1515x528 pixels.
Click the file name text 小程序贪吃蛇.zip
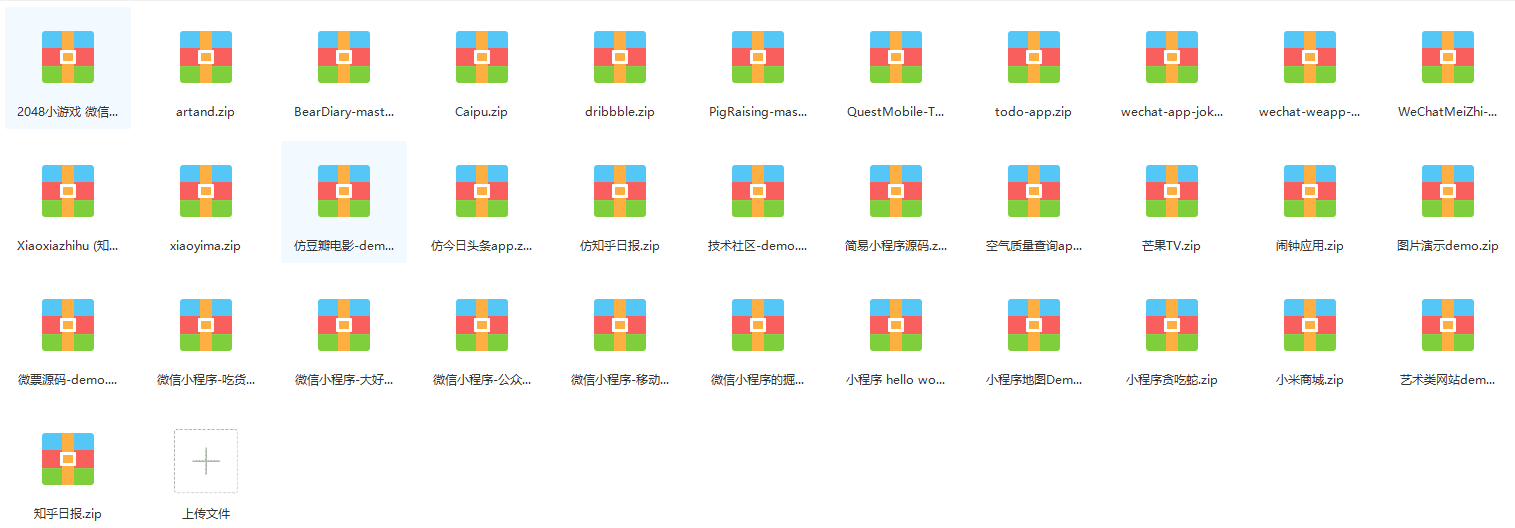click(x=1172, y=380)
